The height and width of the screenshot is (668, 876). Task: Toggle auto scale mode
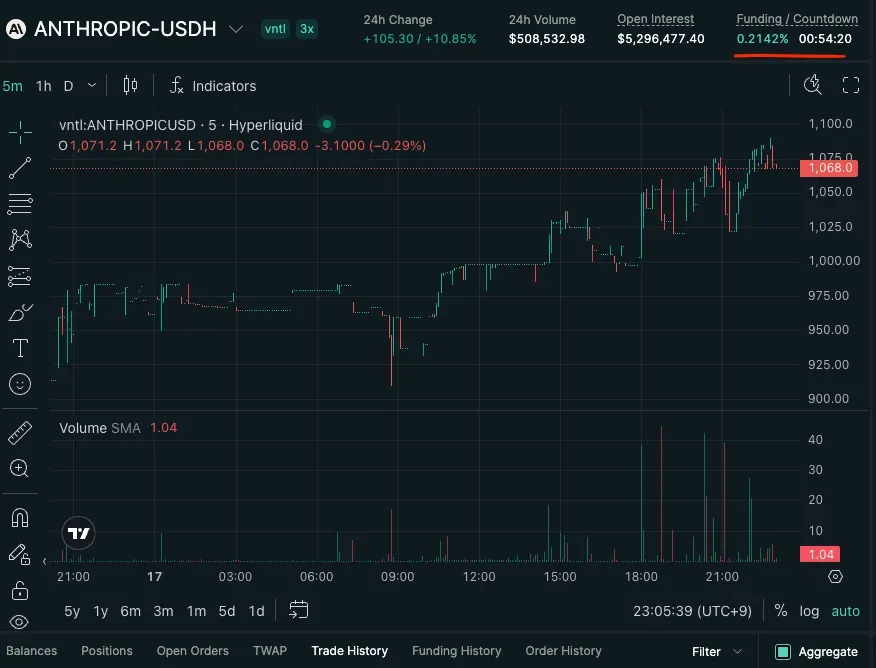coord(845,611)
